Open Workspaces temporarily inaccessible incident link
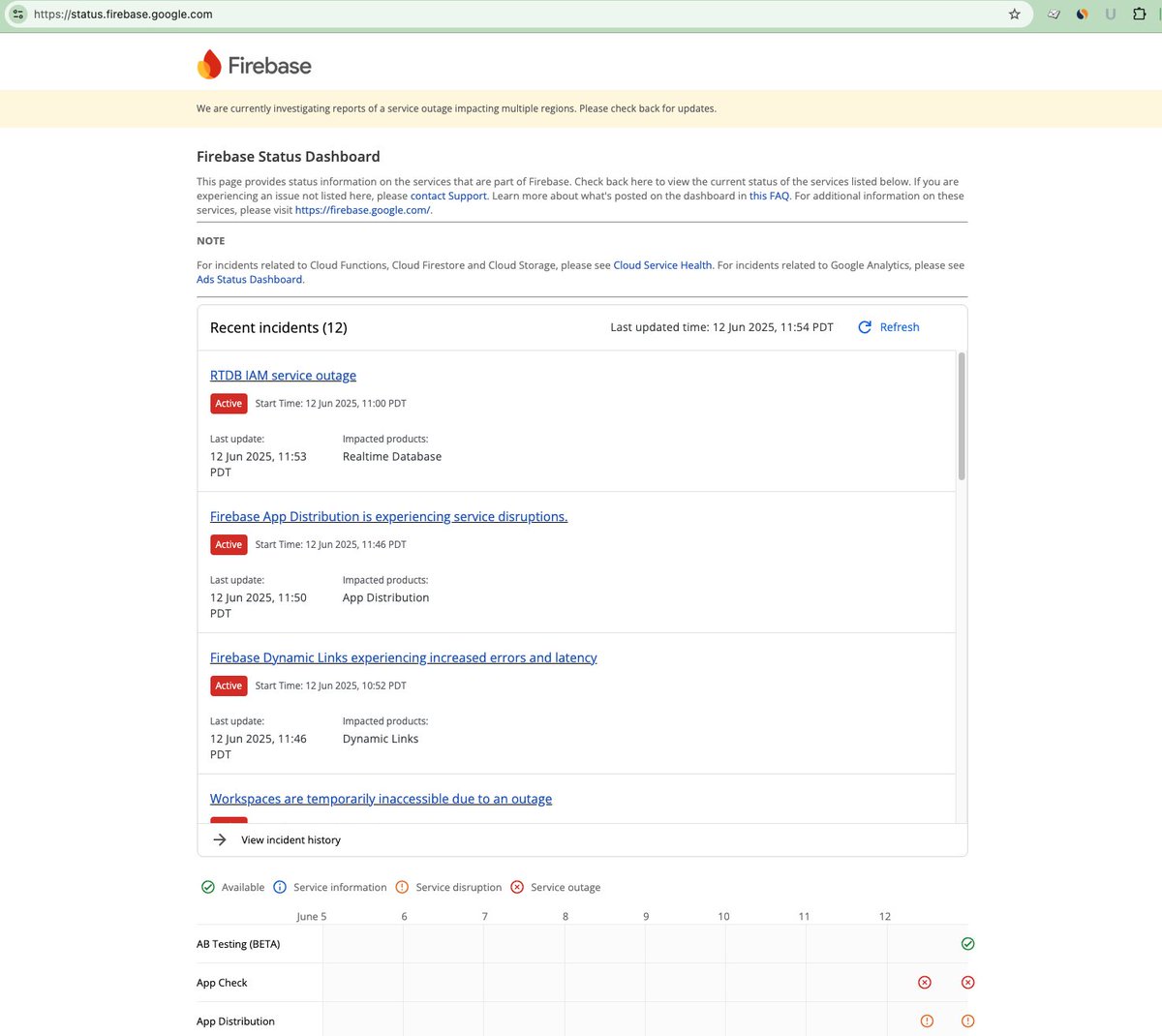The width and height of the screenshot is (1162, 1036). pos(381,800)
